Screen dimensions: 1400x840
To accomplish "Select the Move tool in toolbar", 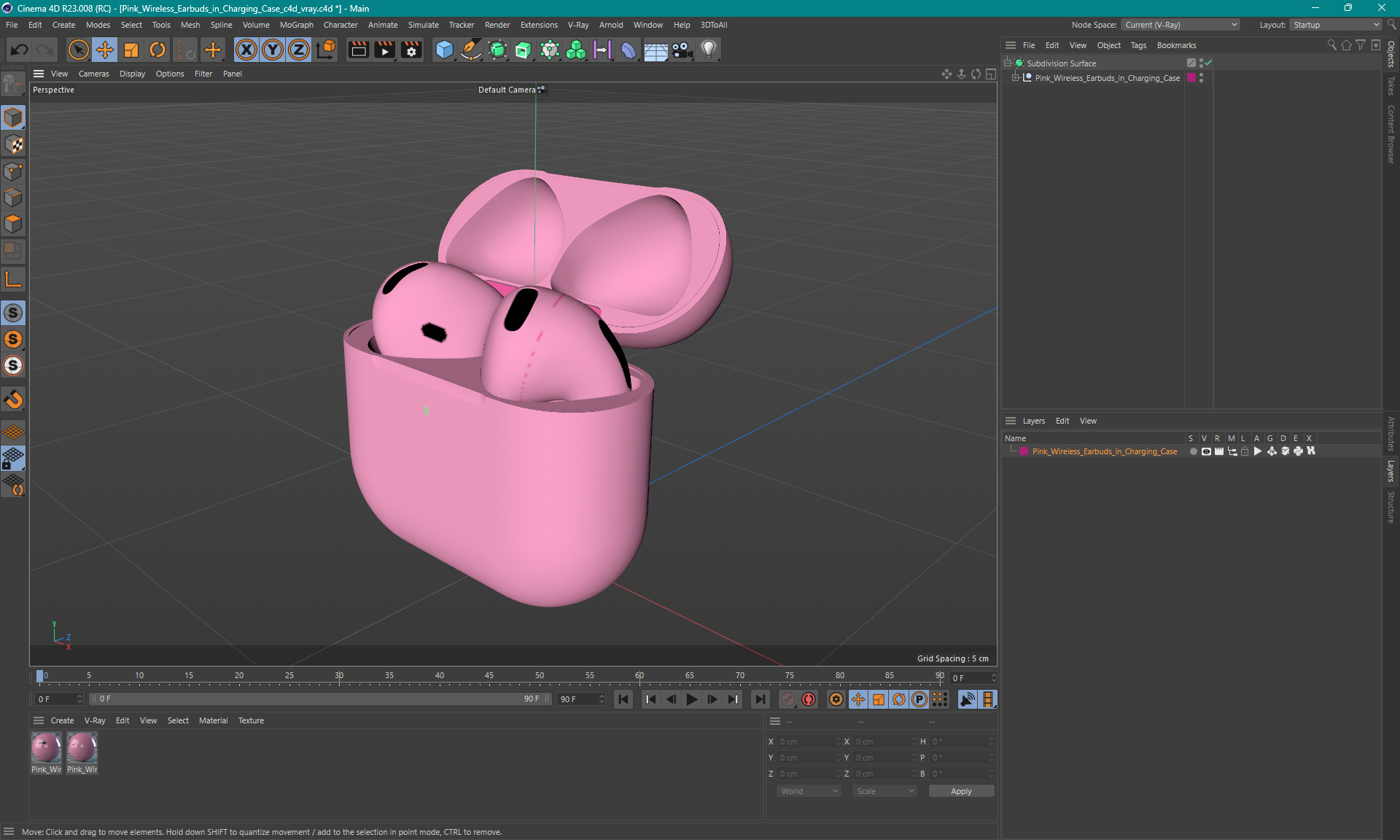I will click(x=105, y=50).
